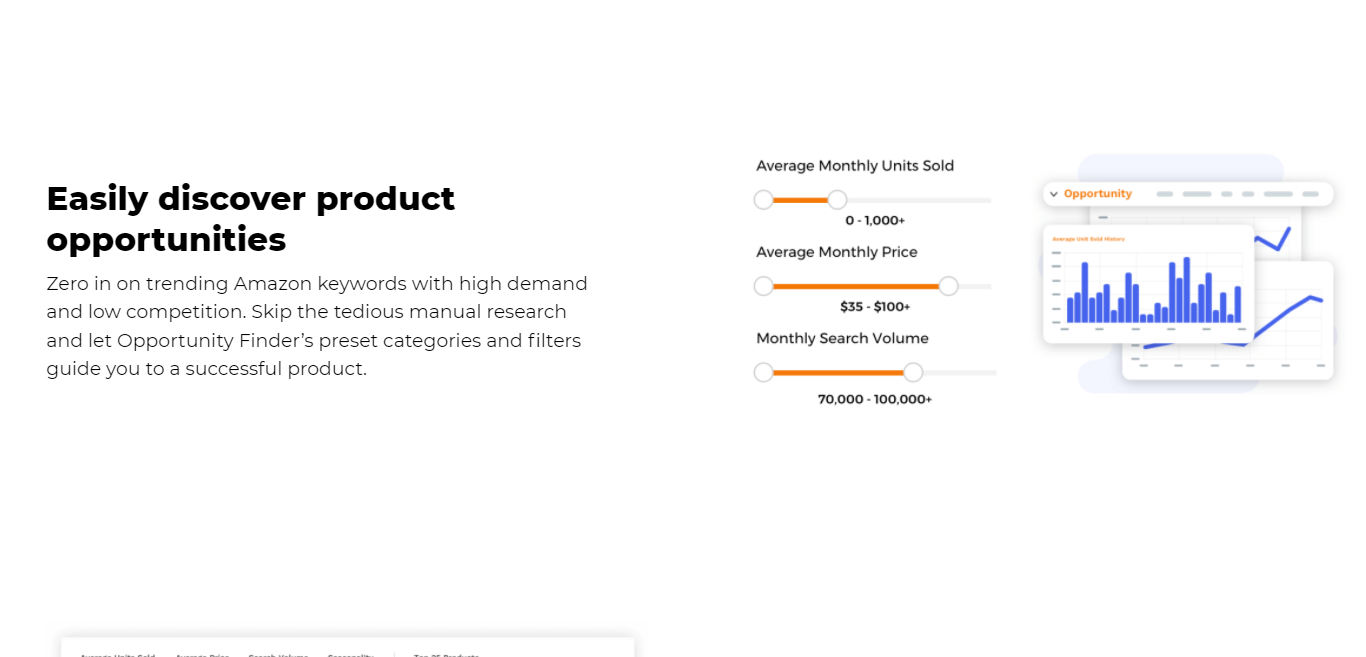
Task: Click the orange Opportunity label
Action: 1098,194
